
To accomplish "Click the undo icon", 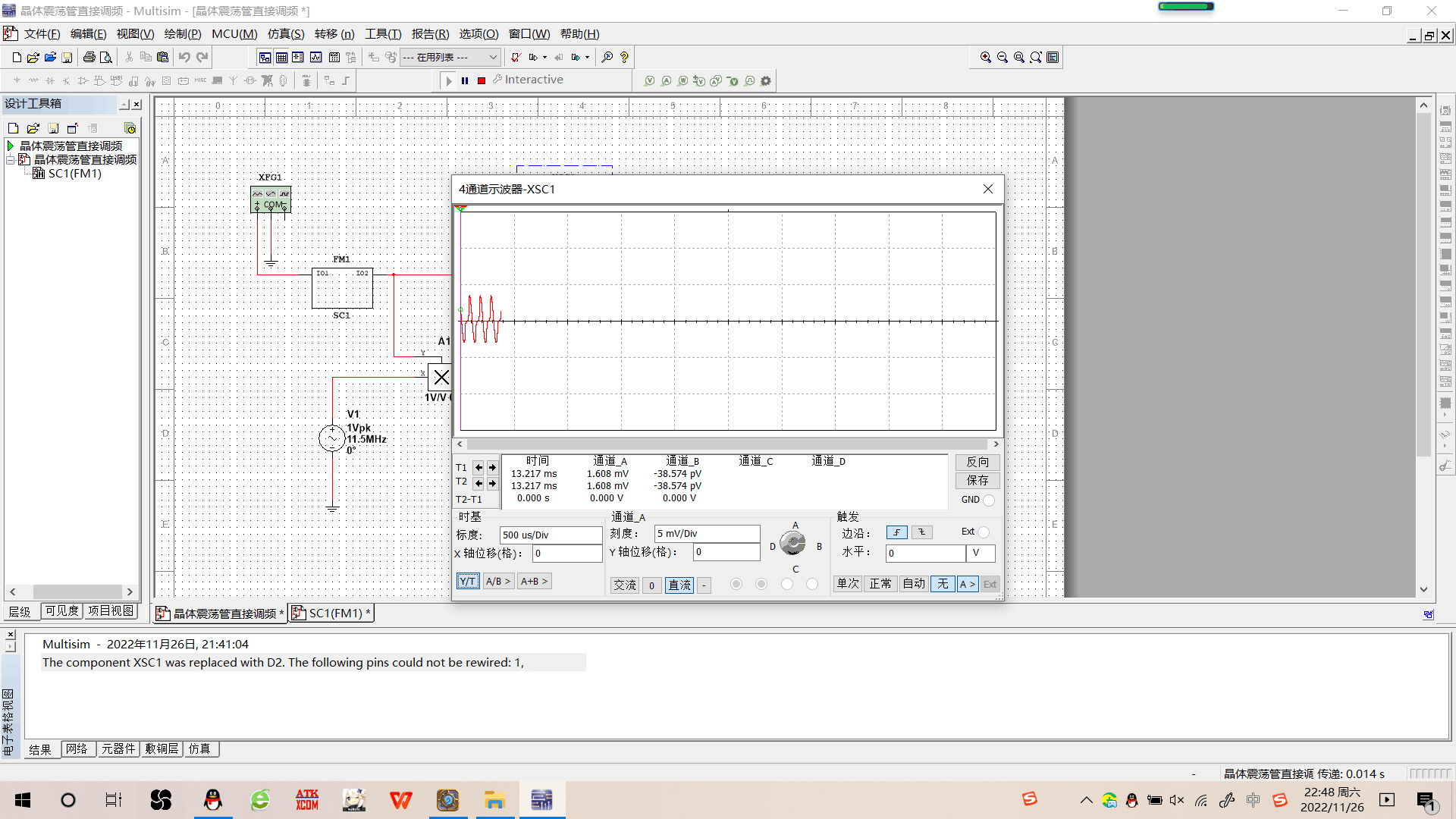I will click(x=184, y=57).
